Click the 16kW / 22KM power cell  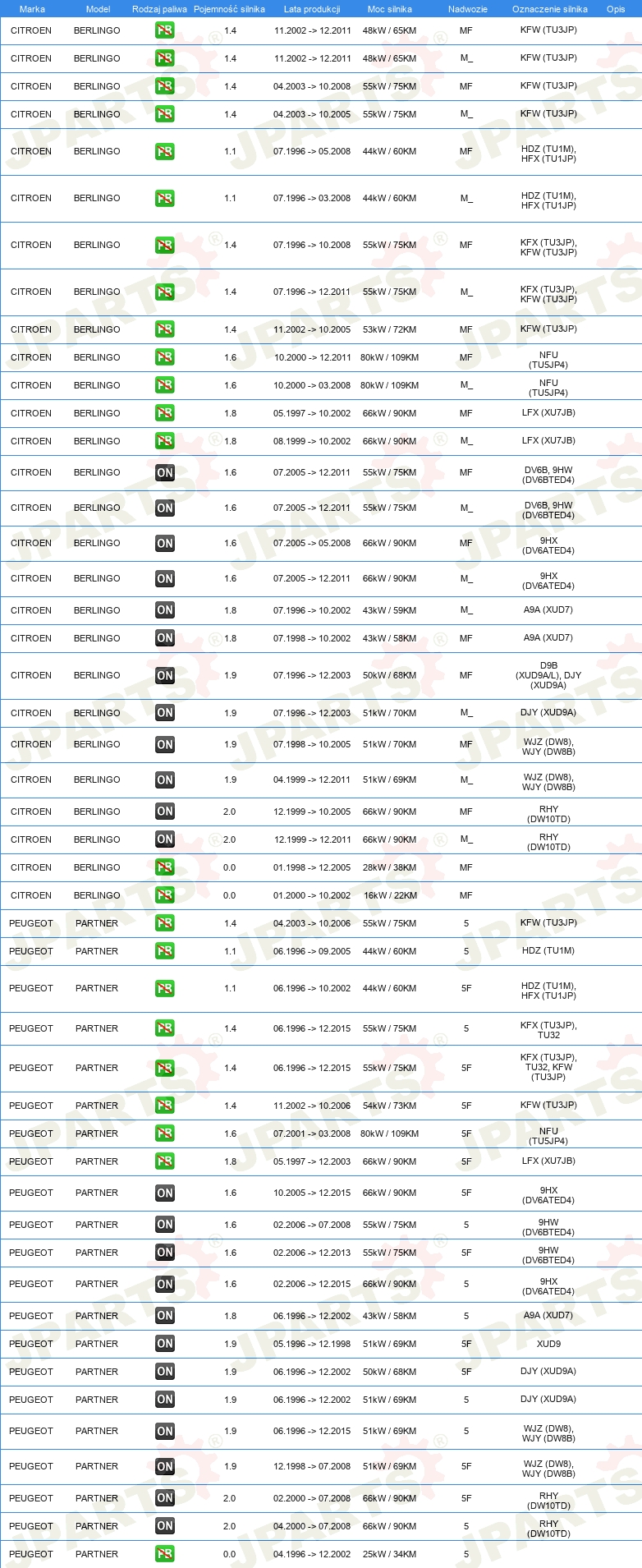tap(390, 895)
